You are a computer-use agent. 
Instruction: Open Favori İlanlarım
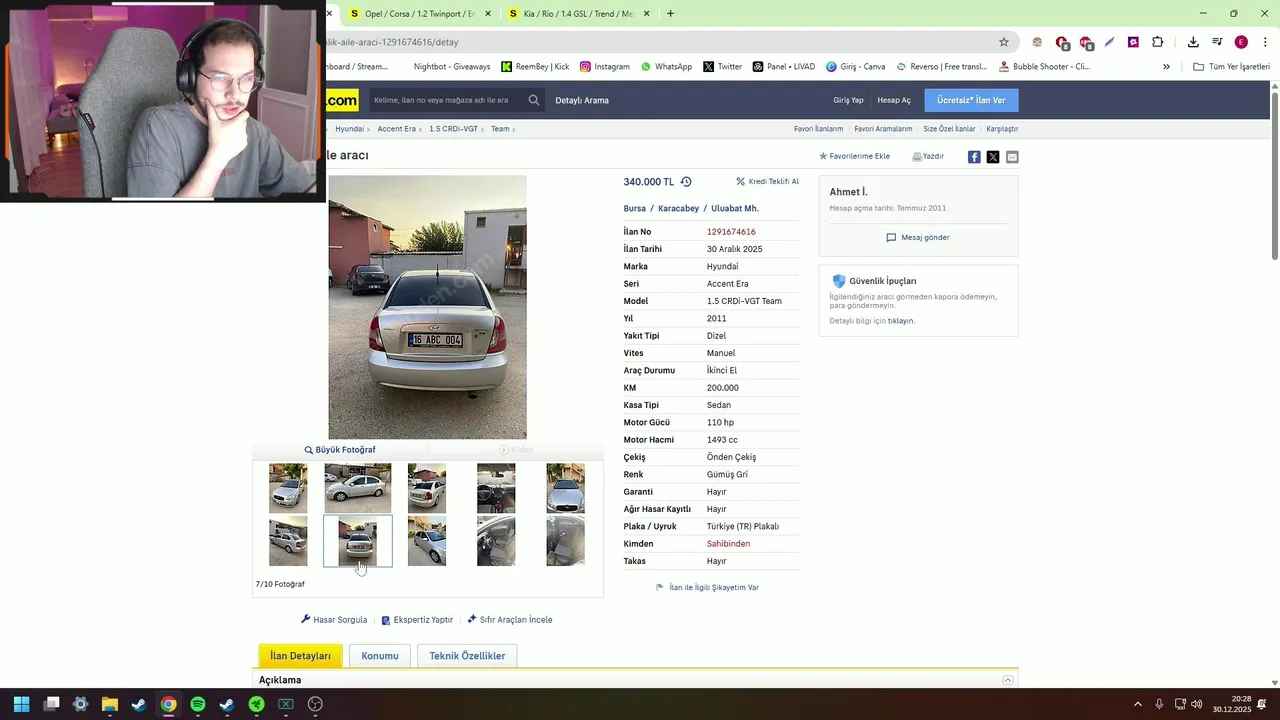(818, 129)
